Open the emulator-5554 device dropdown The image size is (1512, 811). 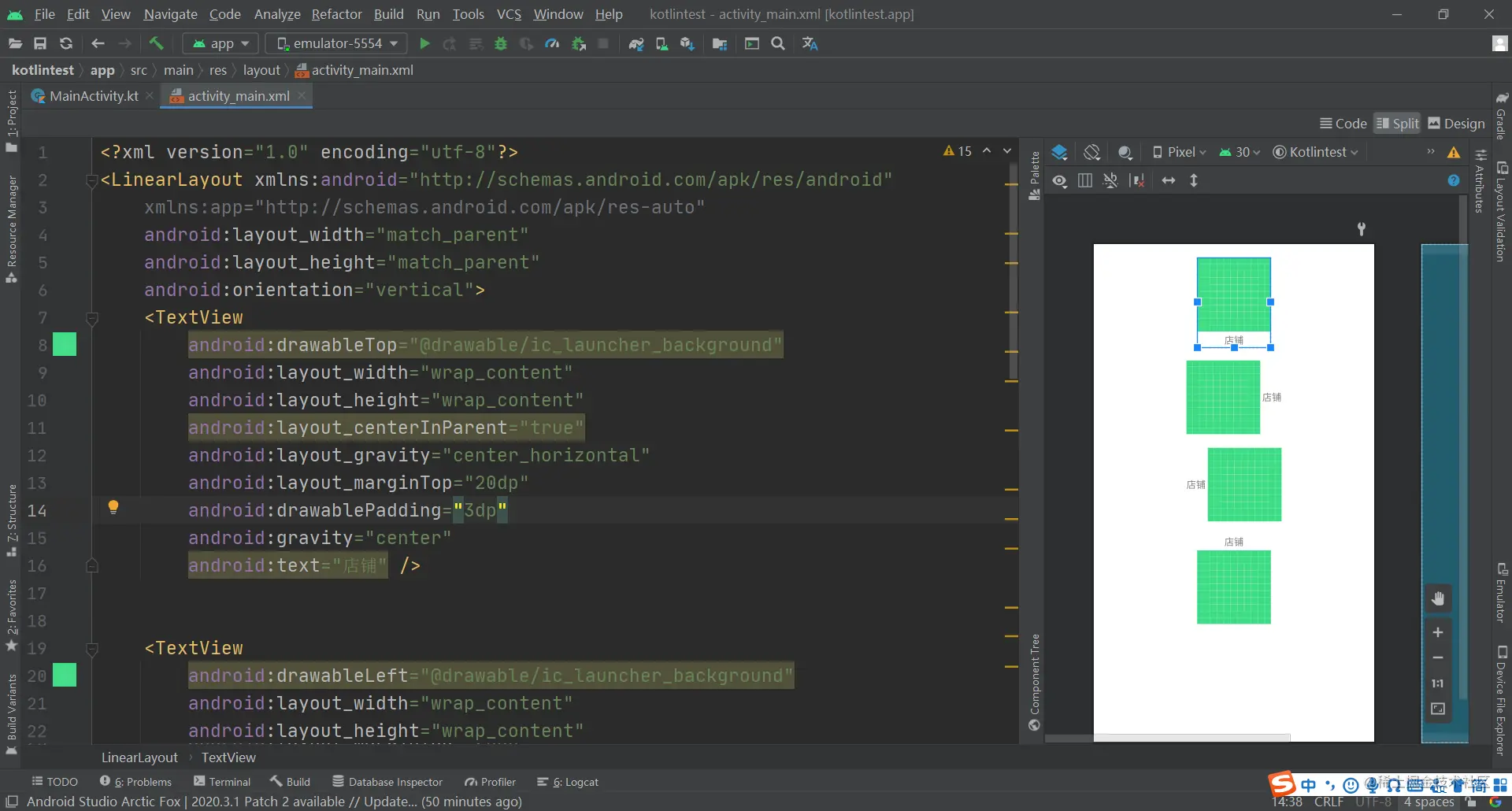pyautogui.click(x=336, y=43)
